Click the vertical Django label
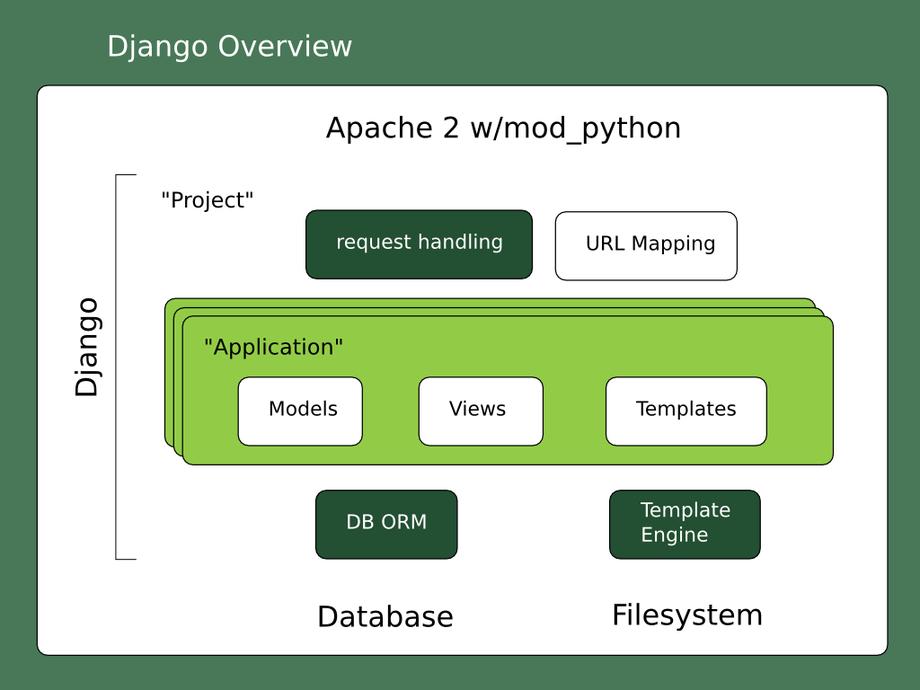The width and height of the screenshot is (920, 690). pyautogui.click(x=87, y=347)
